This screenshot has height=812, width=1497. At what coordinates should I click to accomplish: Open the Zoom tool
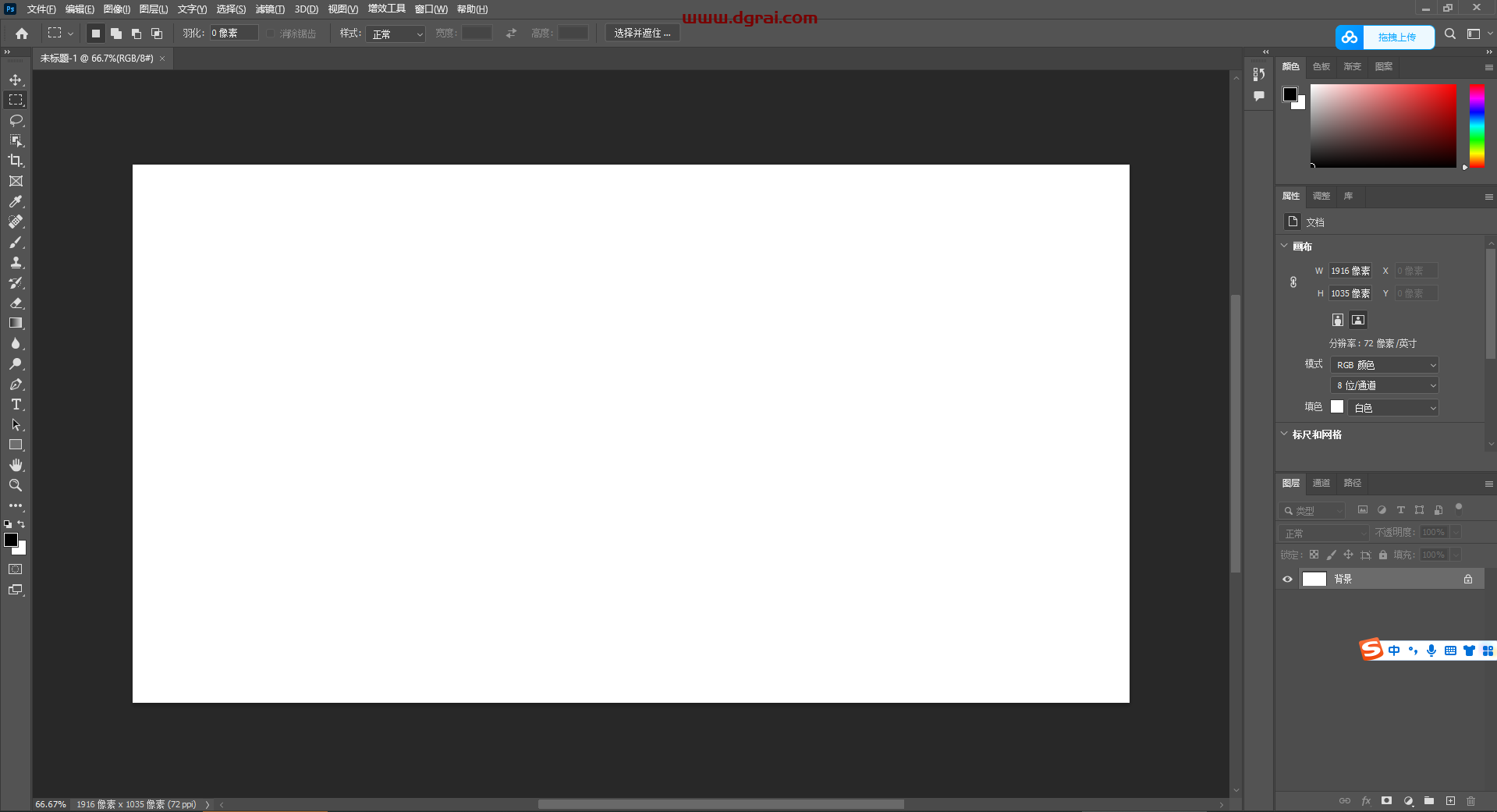[16, 485]
